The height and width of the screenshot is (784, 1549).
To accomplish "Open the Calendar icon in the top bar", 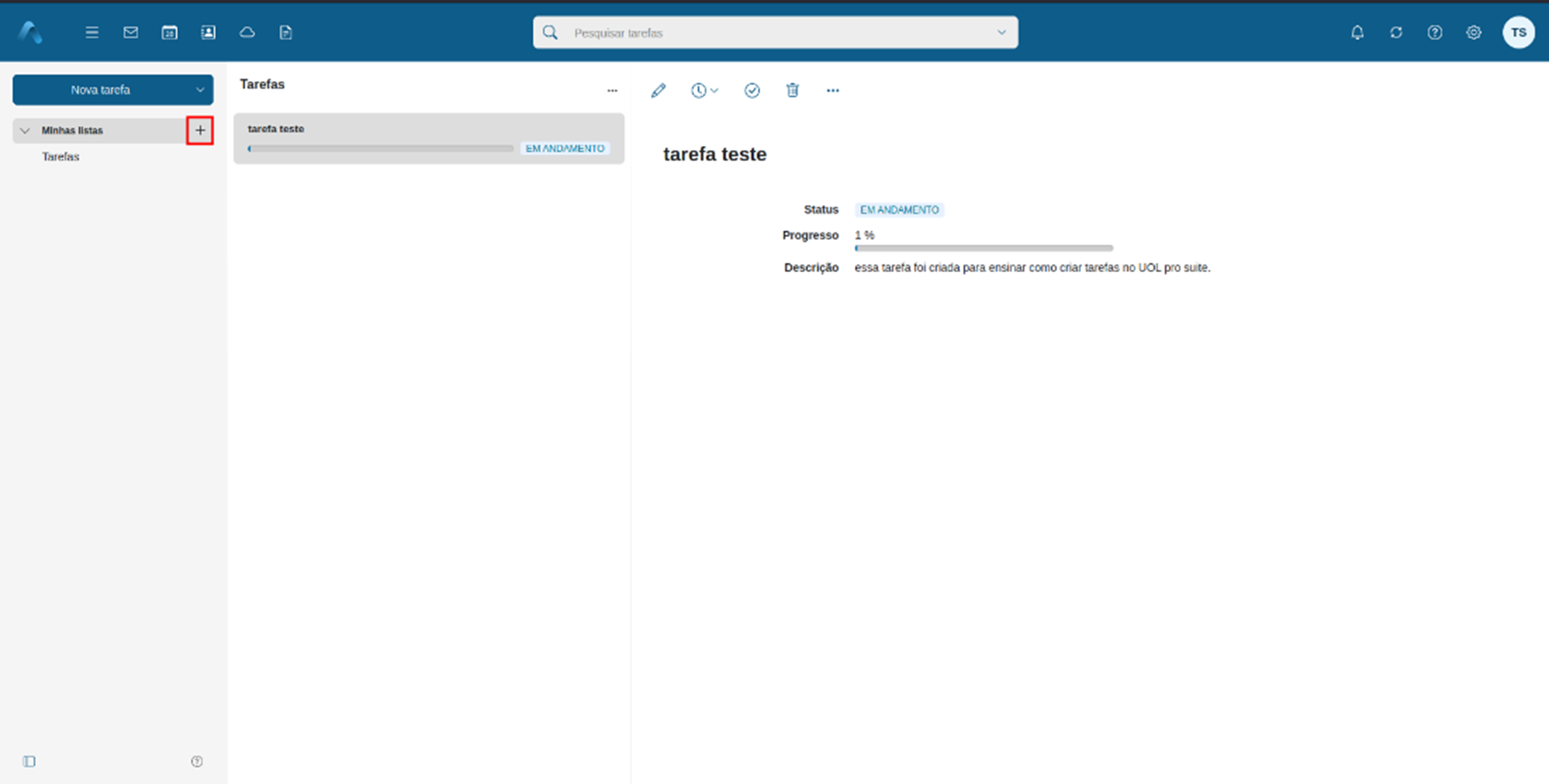I will pyautogui.click(x=169, y=32).
